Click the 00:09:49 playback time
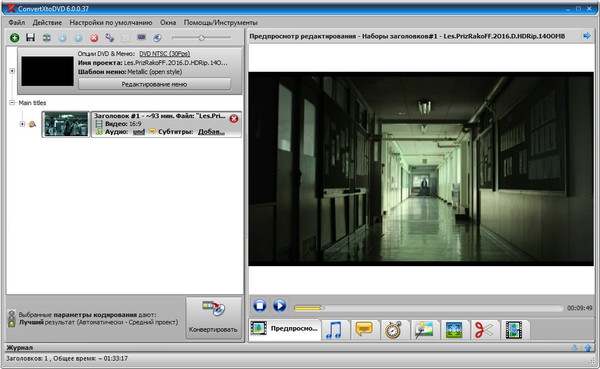Viewport: 600px width, 369px height. point(579,308)
